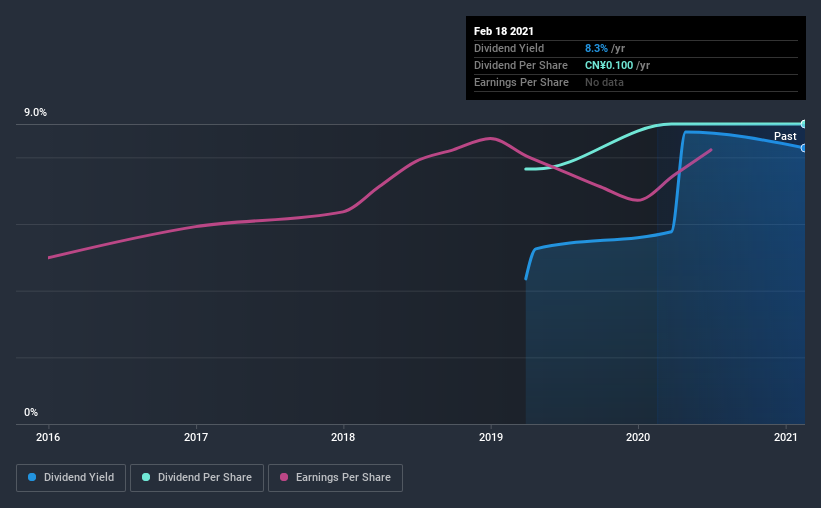Click the blue endpoint marker on Dividend Yield line
Viewport: 821px width, 508px height.
click(x=803, y=148)
